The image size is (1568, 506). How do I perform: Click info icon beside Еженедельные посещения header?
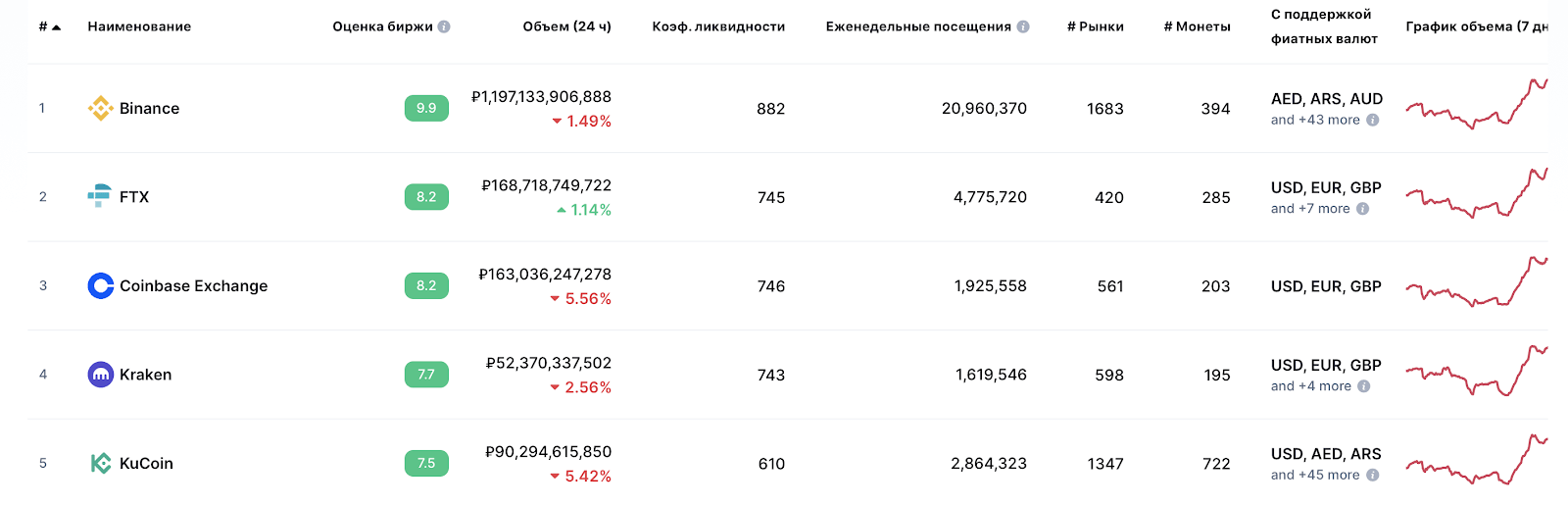click(1023, 26)
